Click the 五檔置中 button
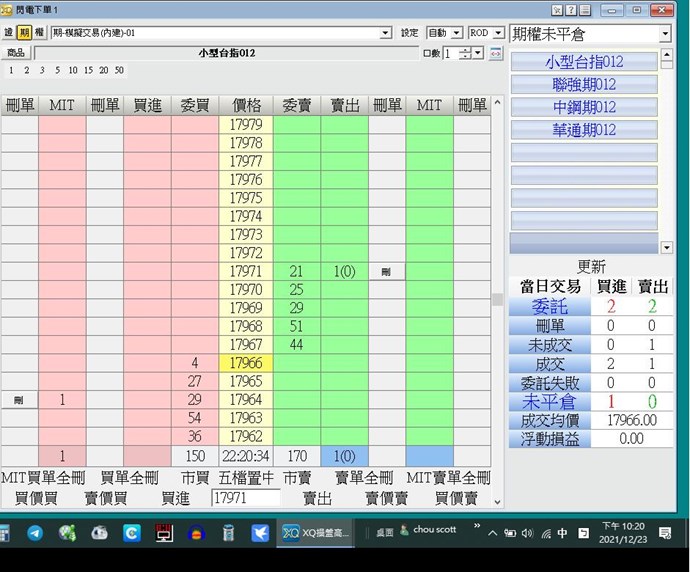The image size is (690, 572). point(246,478)
